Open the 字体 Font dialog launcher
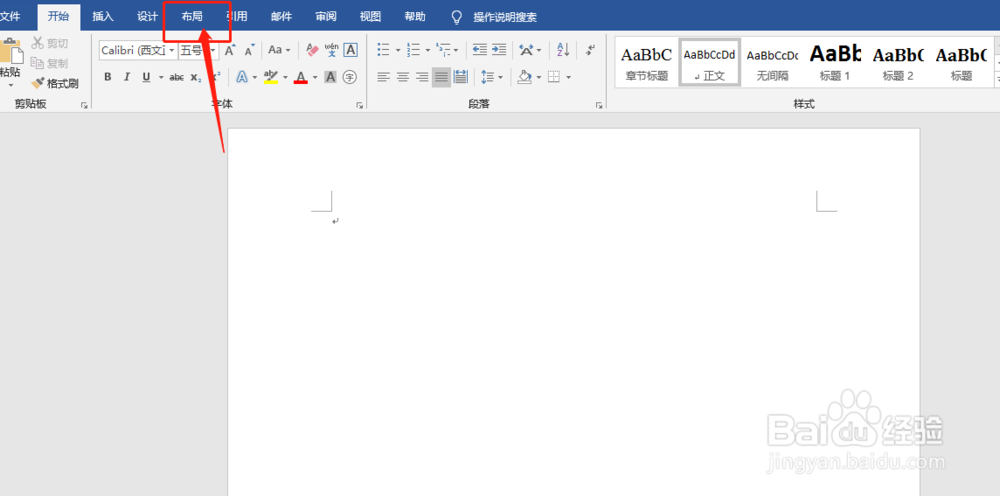Viewport: 1000px width, 496px height. [x=360, y=106]
